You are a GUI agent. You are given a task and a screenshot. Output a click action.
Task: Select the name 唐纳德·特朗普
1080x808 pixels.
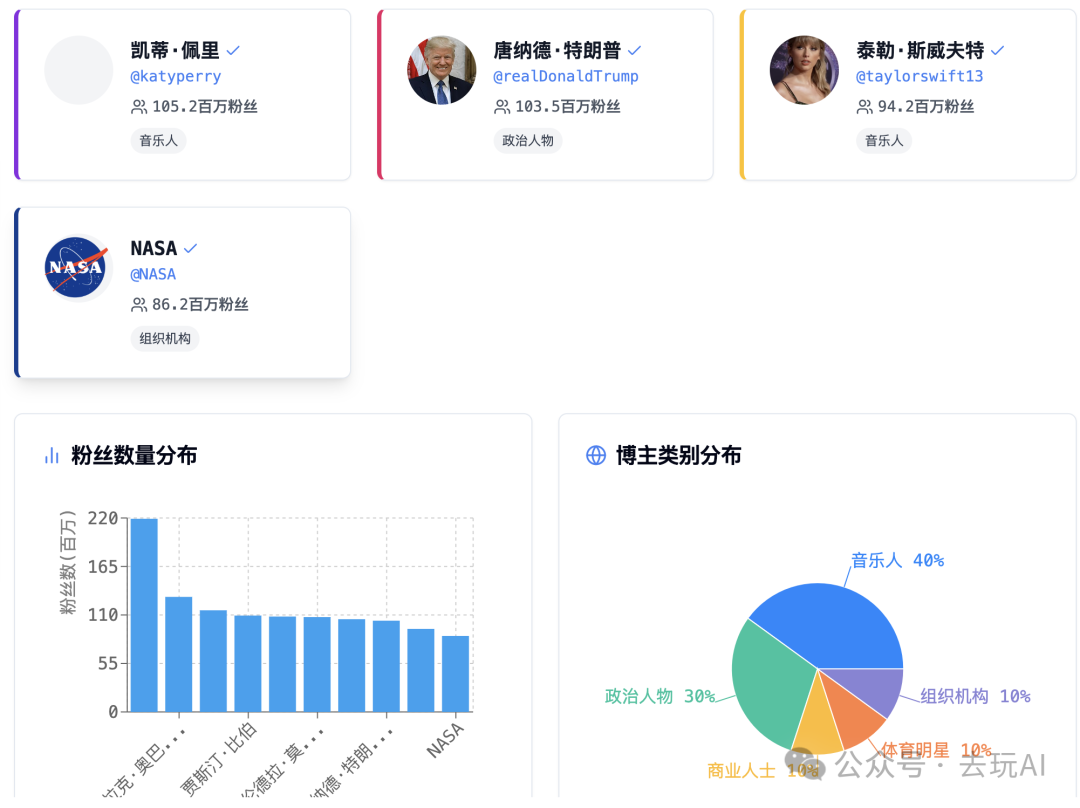point(557,50)
